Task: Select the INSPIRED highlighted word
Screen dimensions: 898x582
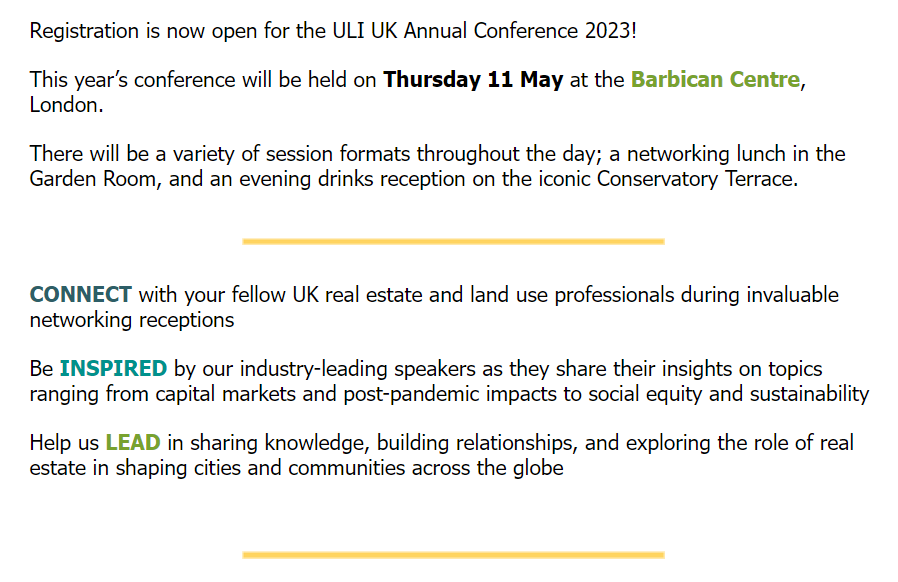Action: [113, 369]
